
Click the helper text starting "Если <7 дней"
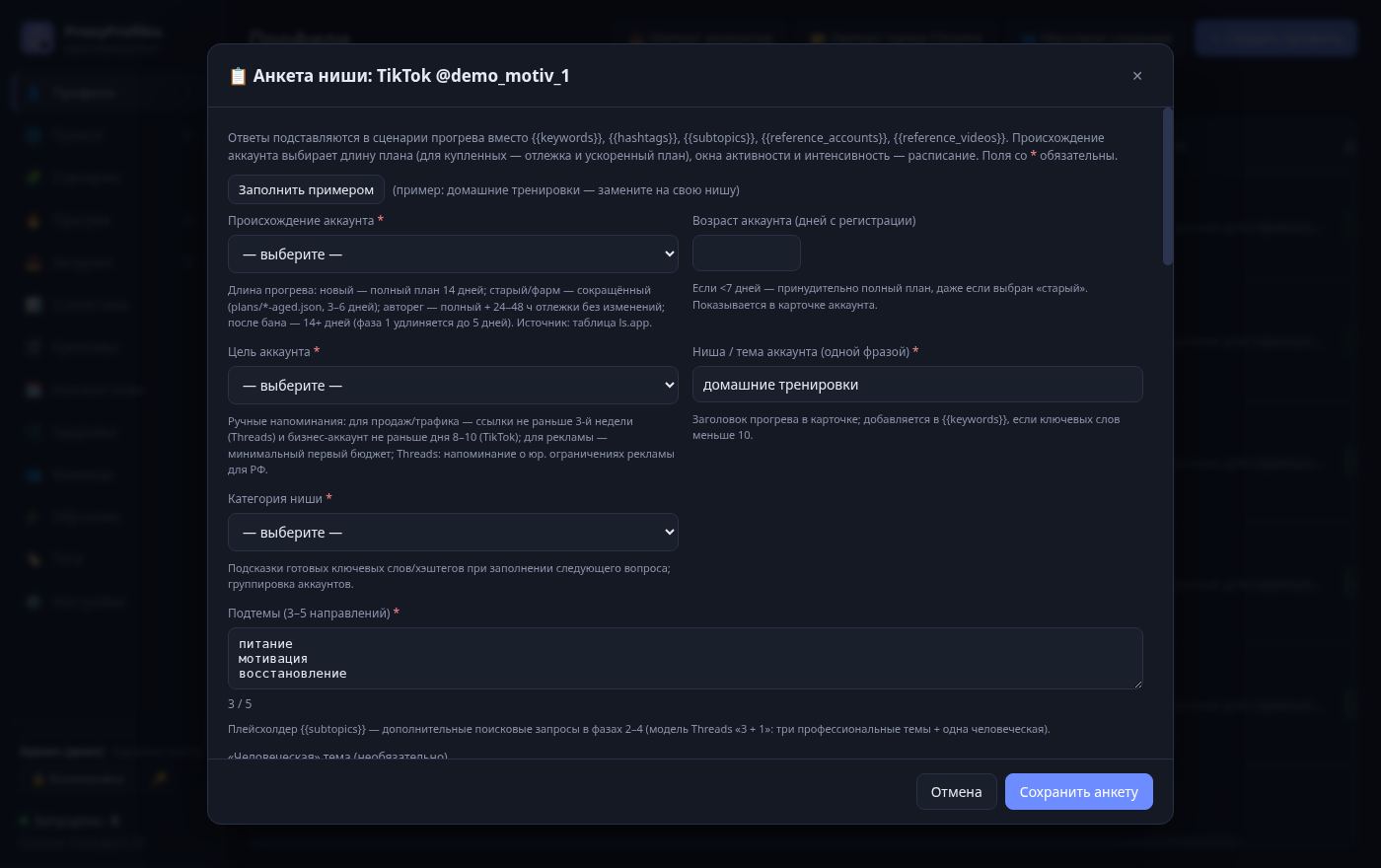pyautogui.click(x=890, y=296)
